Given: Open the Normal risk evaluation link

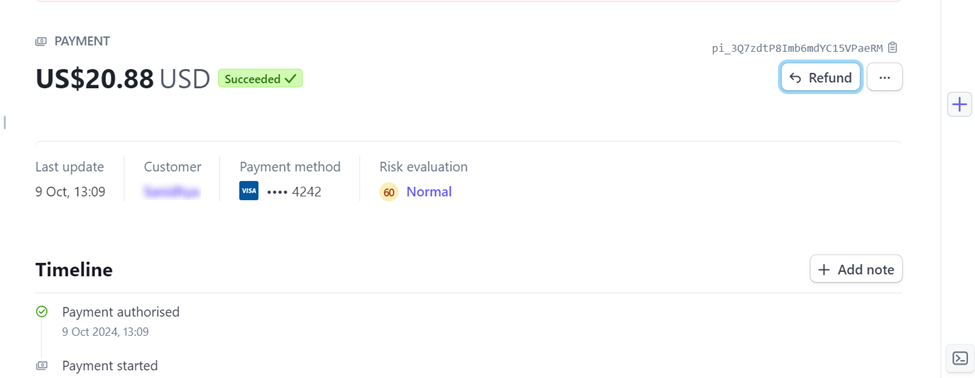Looking at the screenshot, I should (429, 191).
